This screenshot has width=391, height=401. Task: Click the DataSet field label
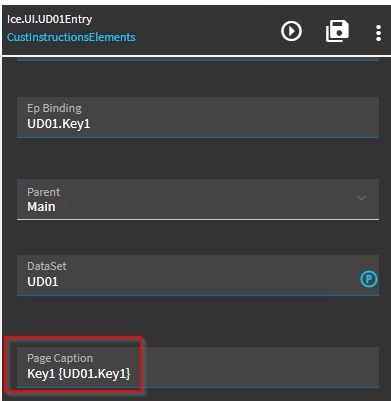point(47,266)
